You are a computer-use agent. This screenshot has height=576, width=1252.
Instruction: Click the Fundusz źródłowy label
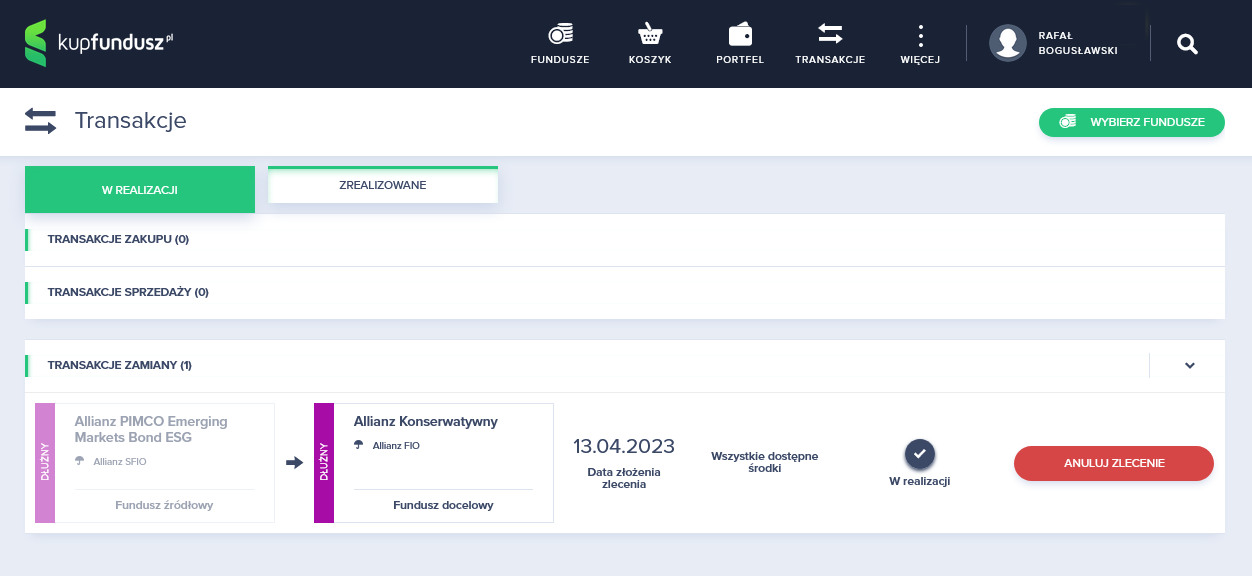(164, 505)
